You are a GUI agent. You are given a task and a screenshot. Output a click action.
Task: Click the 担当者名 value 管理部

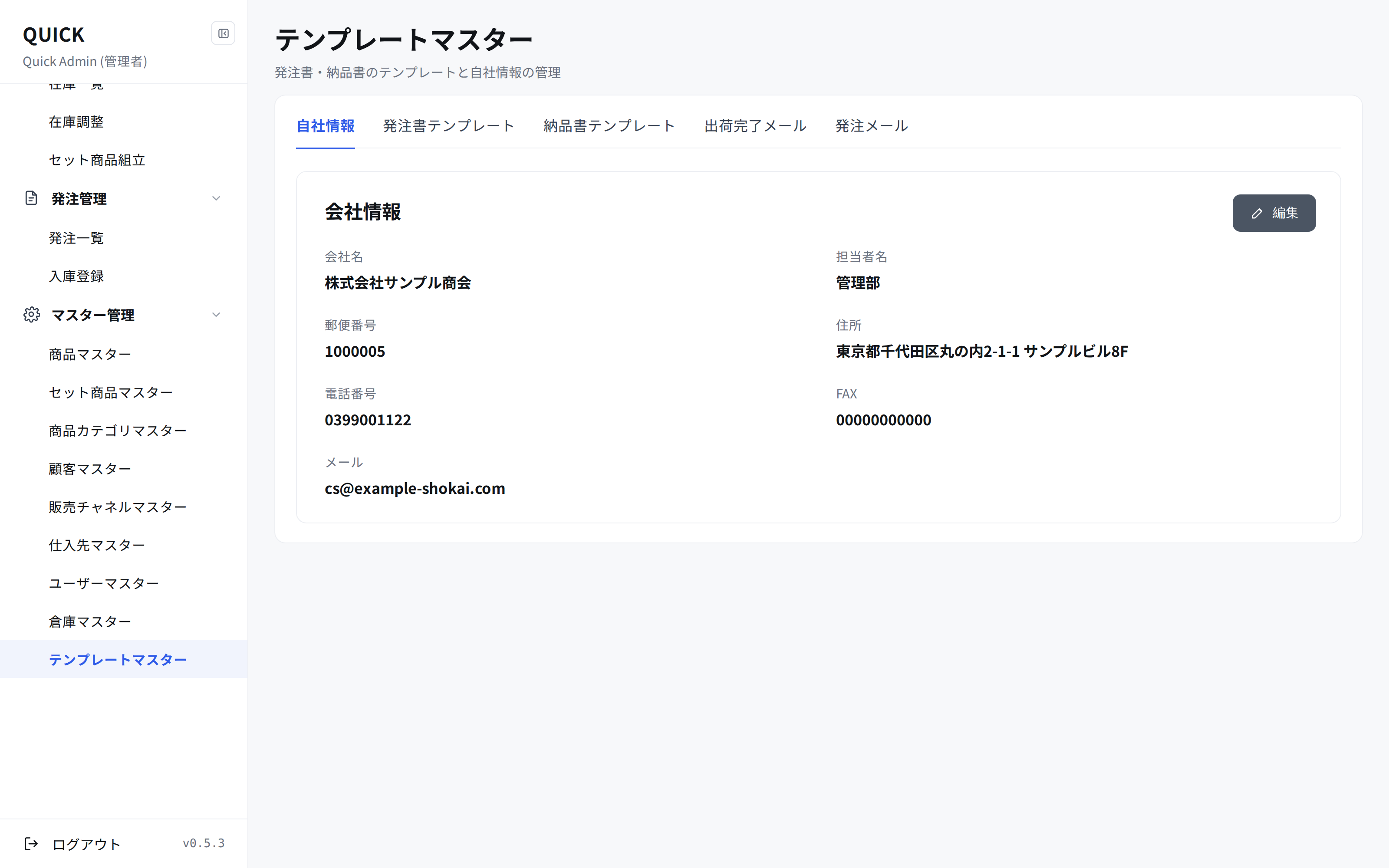coord(858,283)
